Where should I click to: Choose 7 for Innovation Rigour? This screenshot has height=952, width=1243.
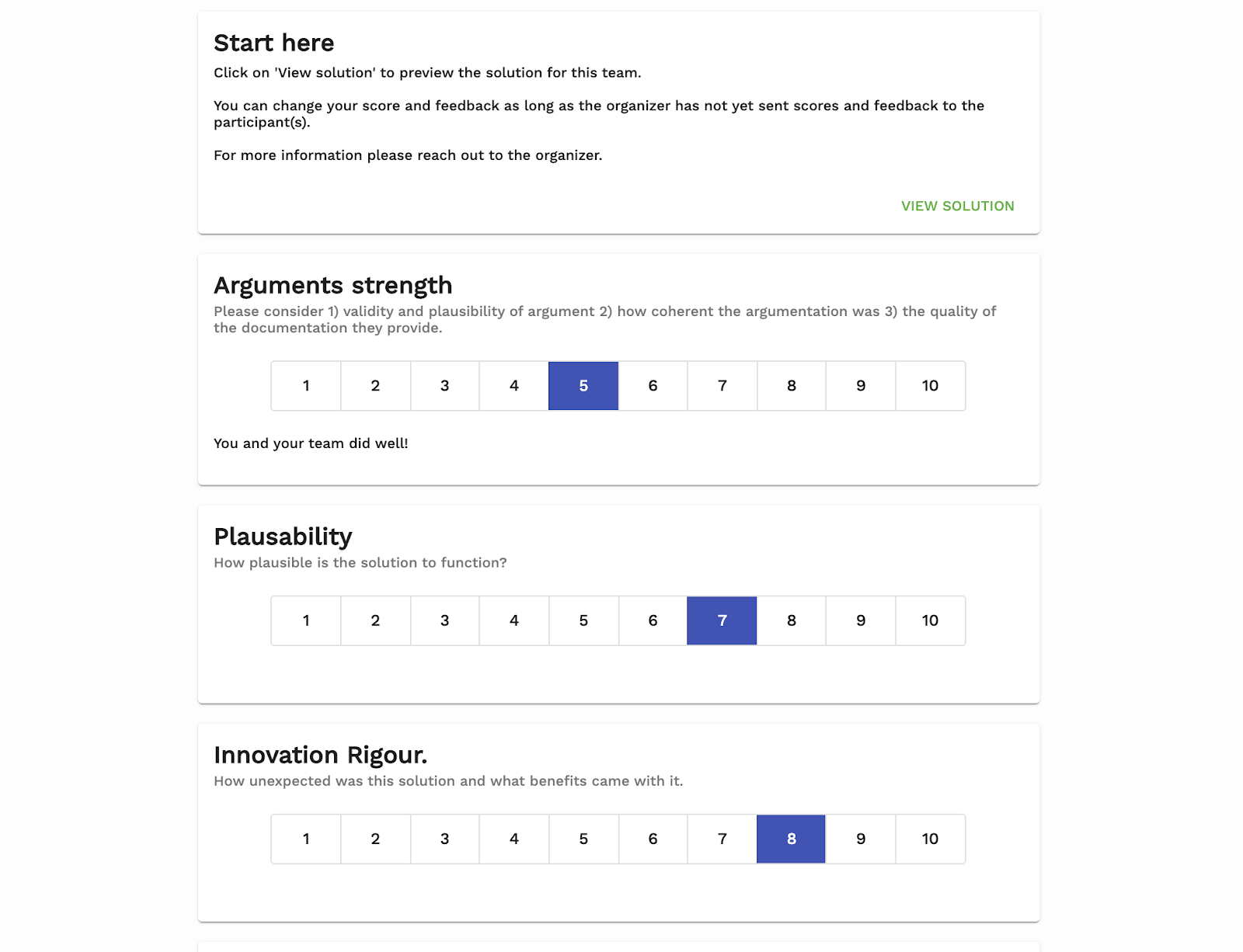click(x=722, y=839)
